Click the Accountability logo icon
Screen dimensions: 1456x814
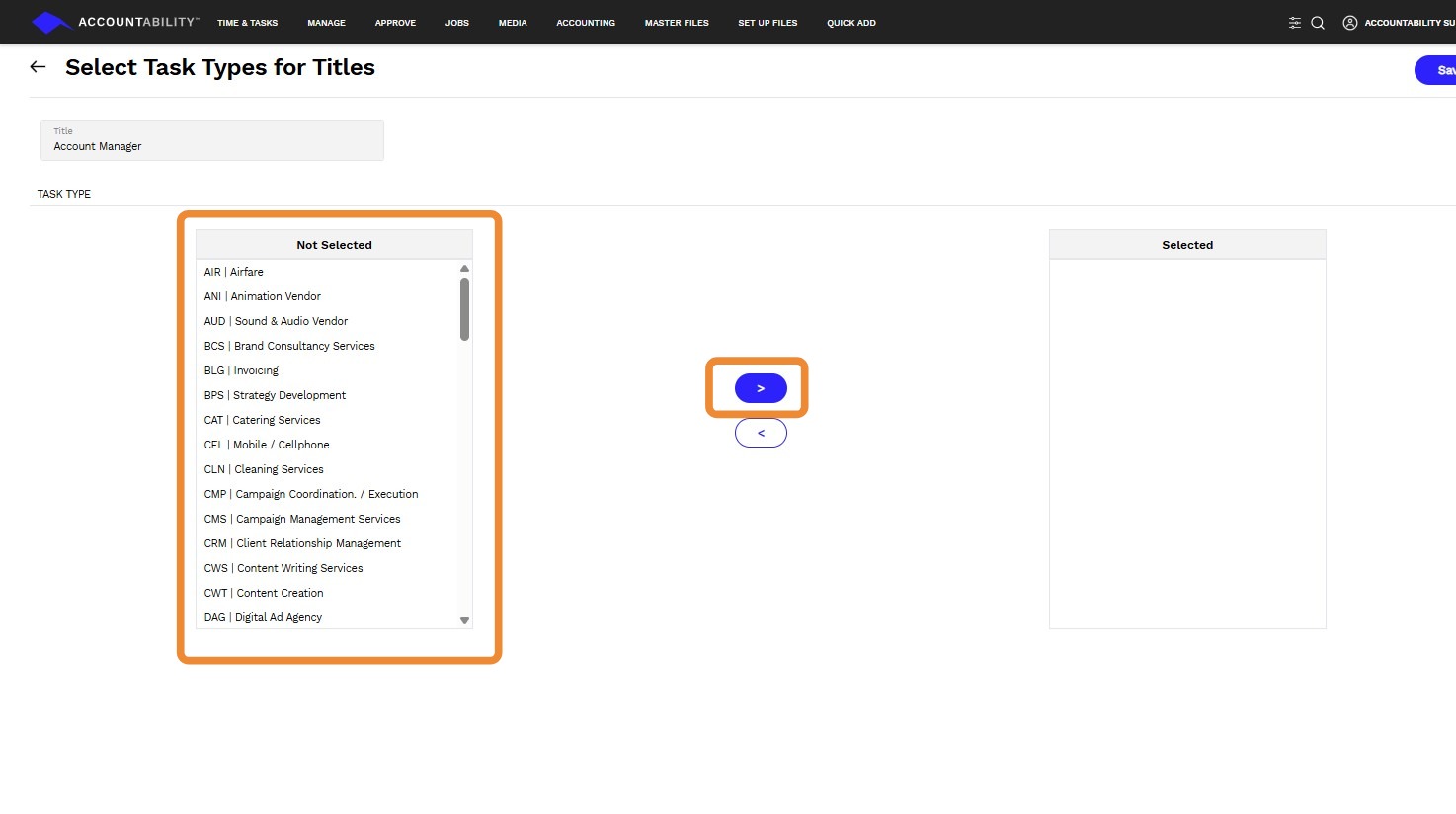click(x=51, y=22)
